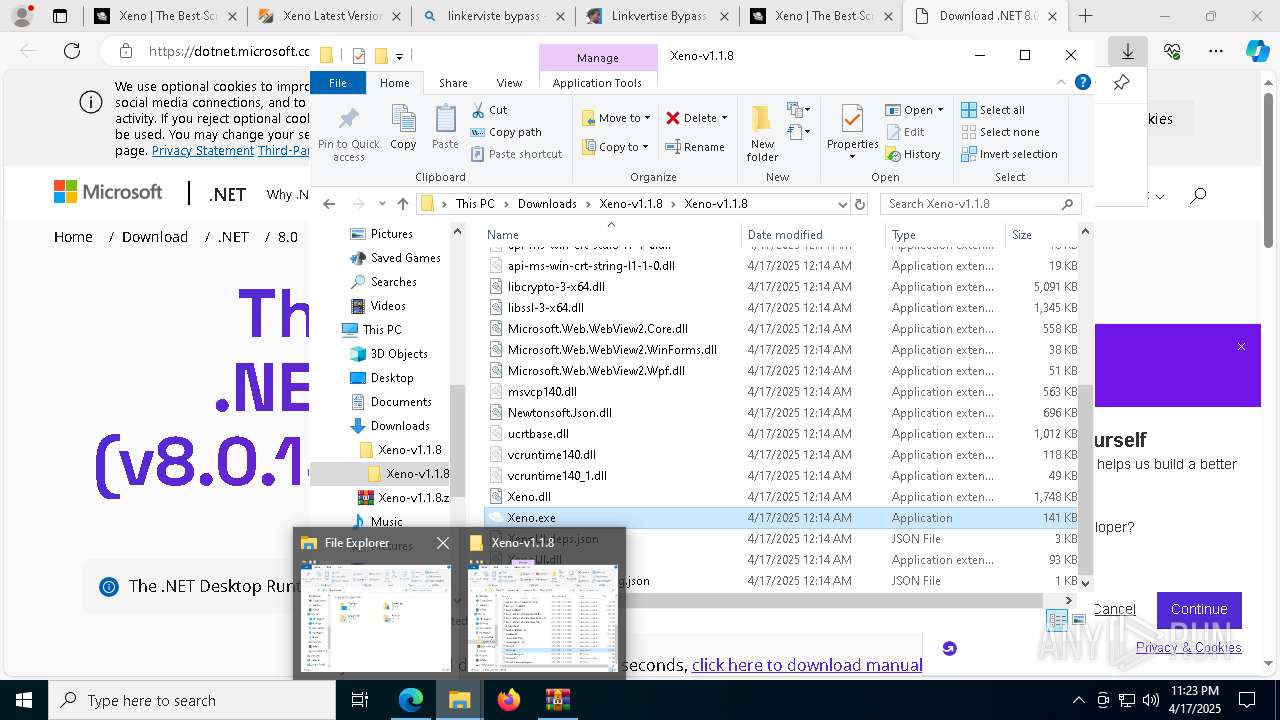This screenshot has width=1280, height=720.
Task: Click the Privacy & Cookies link
Action: click(1188, 648)
